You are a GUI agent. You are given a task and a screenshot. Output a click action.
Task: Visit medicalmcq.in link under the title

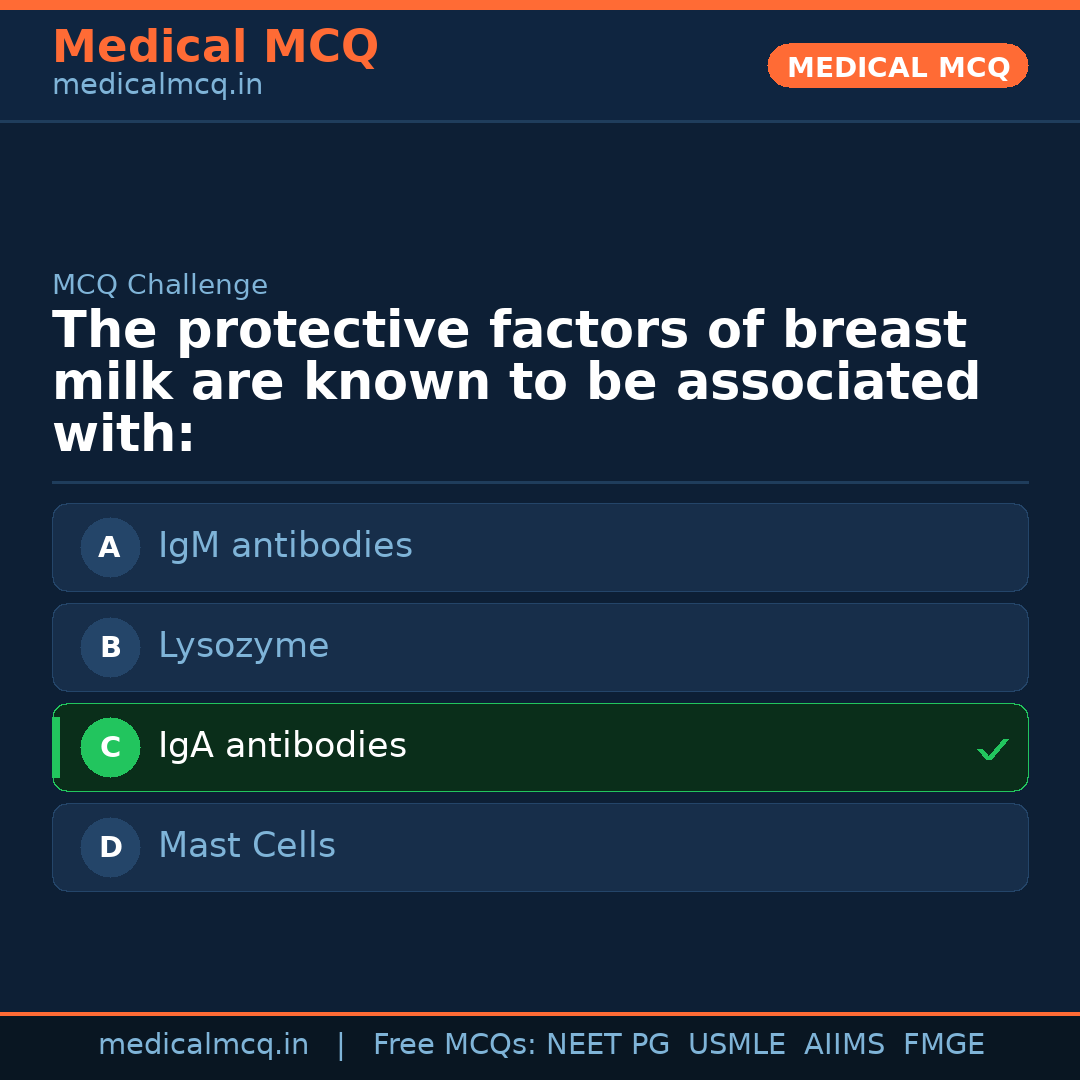tap(157, 85)
